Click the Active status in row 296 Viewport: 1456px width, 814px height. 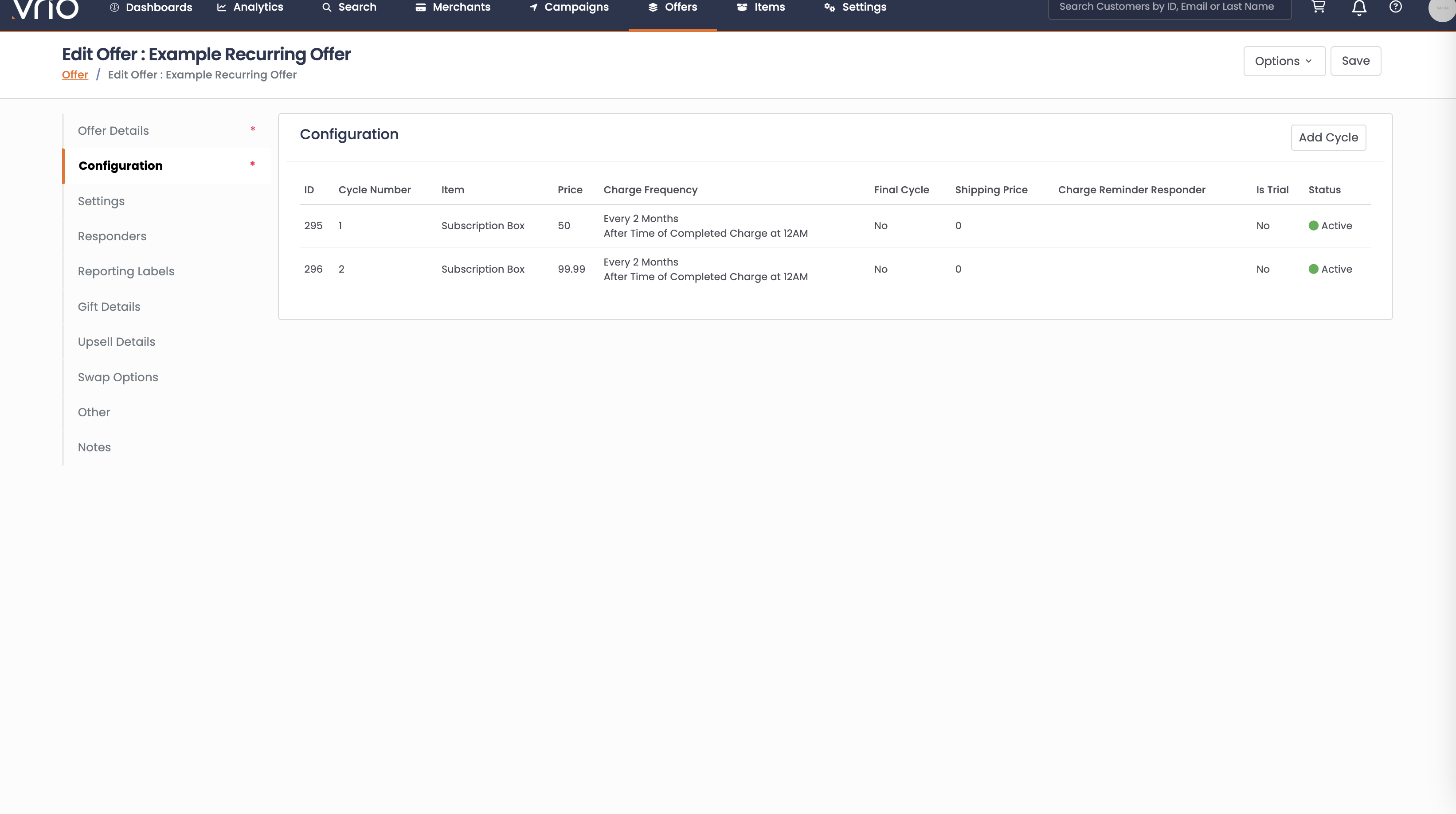coord(1331,269)
